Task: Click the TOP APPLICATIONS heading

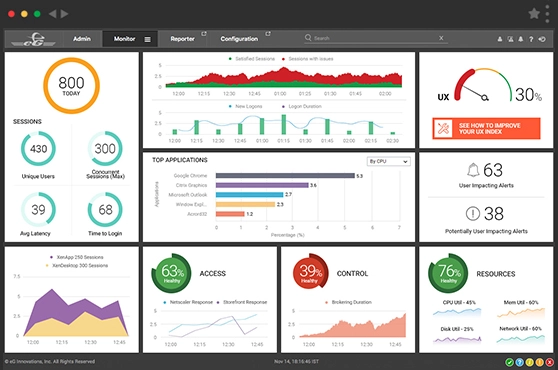Action: (x=180, y=160)
